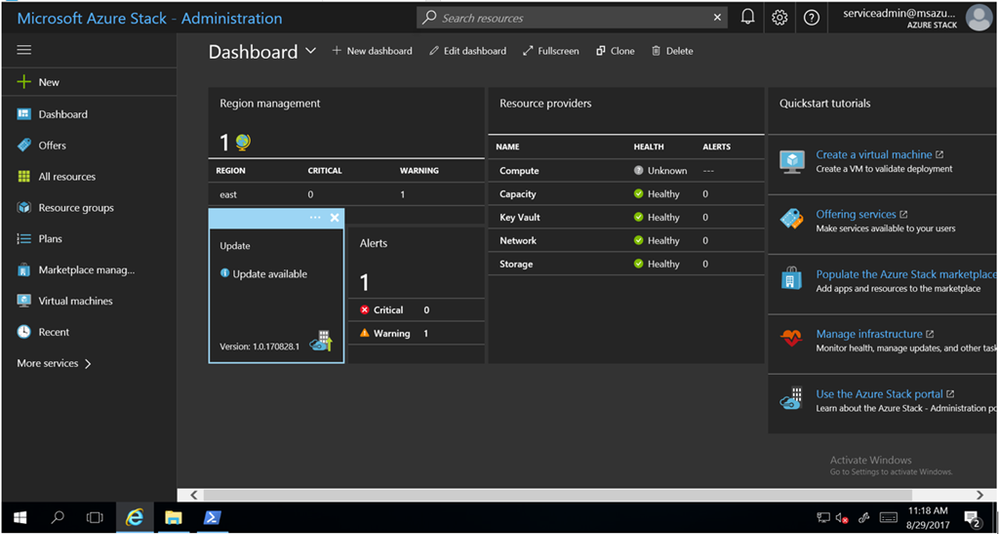This screenshot has height=534, width=999.
Task: Open the hamburger menu in the sidebar
Action: click(x=24, y=50)
